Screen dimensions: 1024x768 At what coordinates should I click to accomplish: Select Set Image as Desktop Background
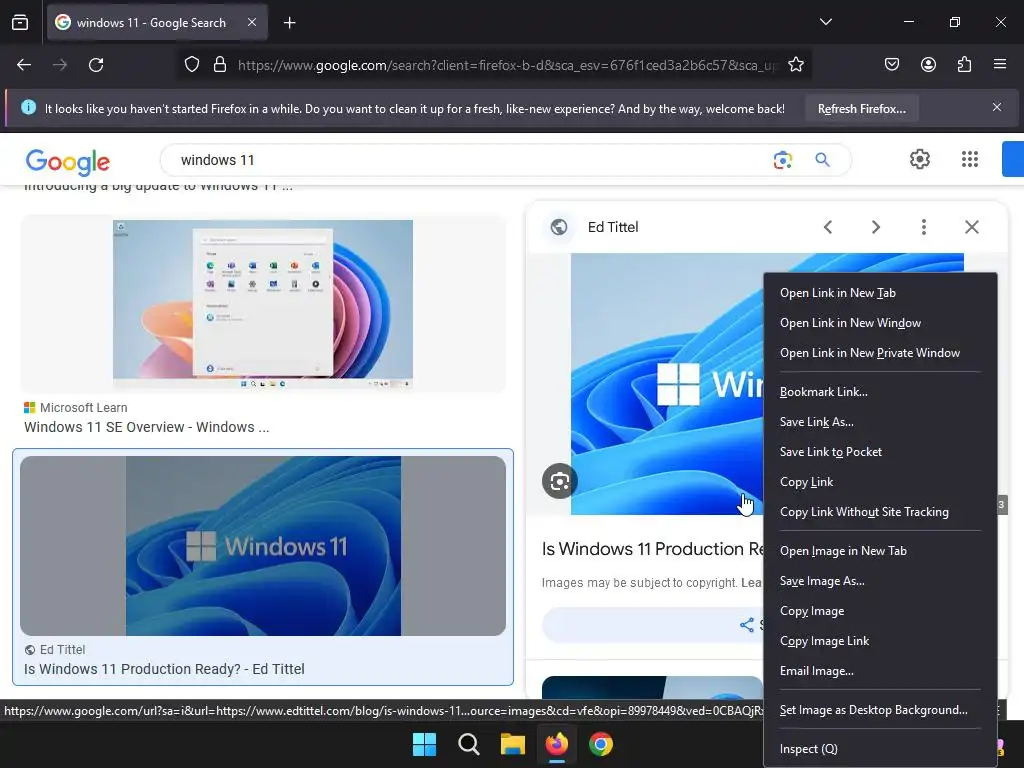click(880, 710)
